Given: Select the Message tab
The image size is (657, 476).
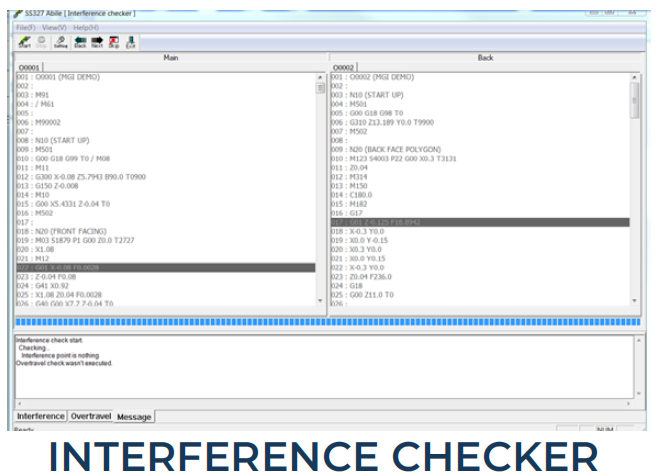Looking at the screenshot, I should (x=135, y=416).
